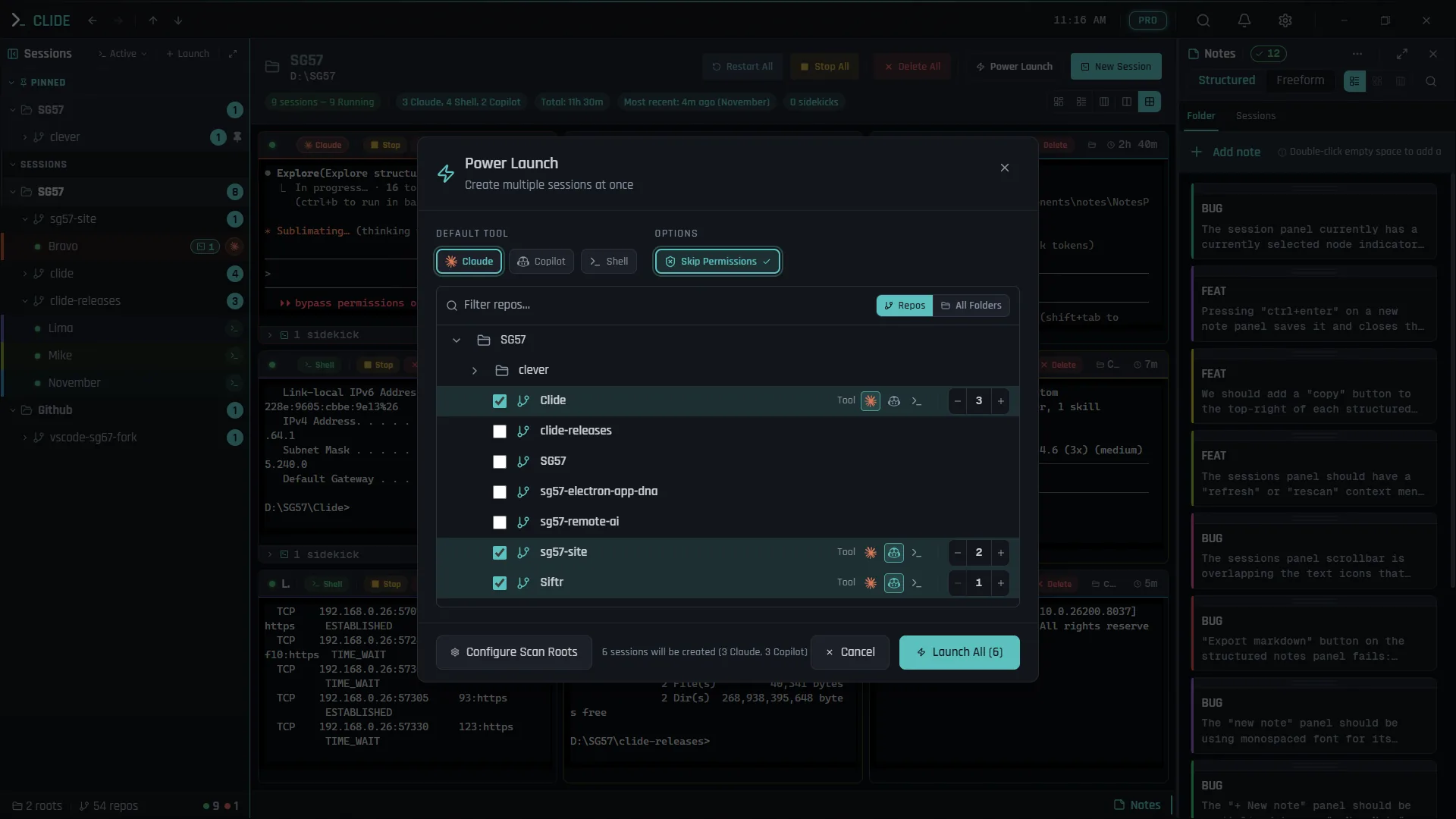
Task: Click Stop All sessions button
Action: (824, 67)
